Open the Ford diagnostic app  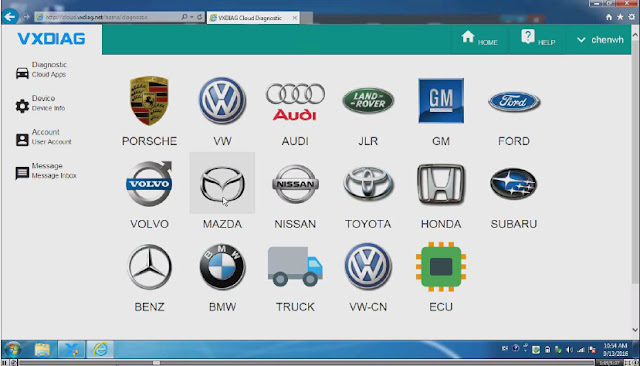(514, 101)
